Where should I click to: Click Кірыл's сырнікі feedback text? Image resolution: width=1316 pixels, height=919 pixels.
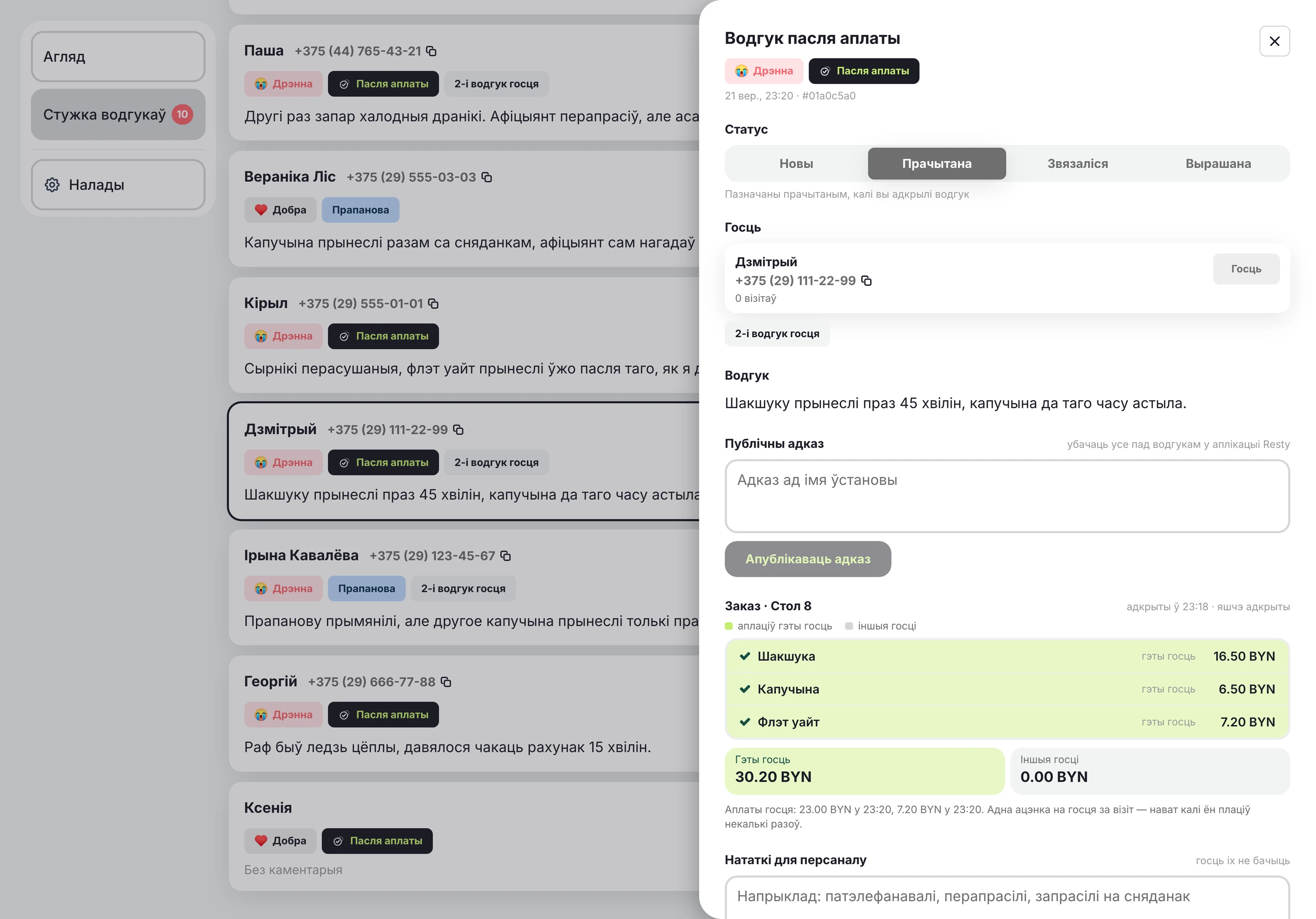(x=472, y=369)
